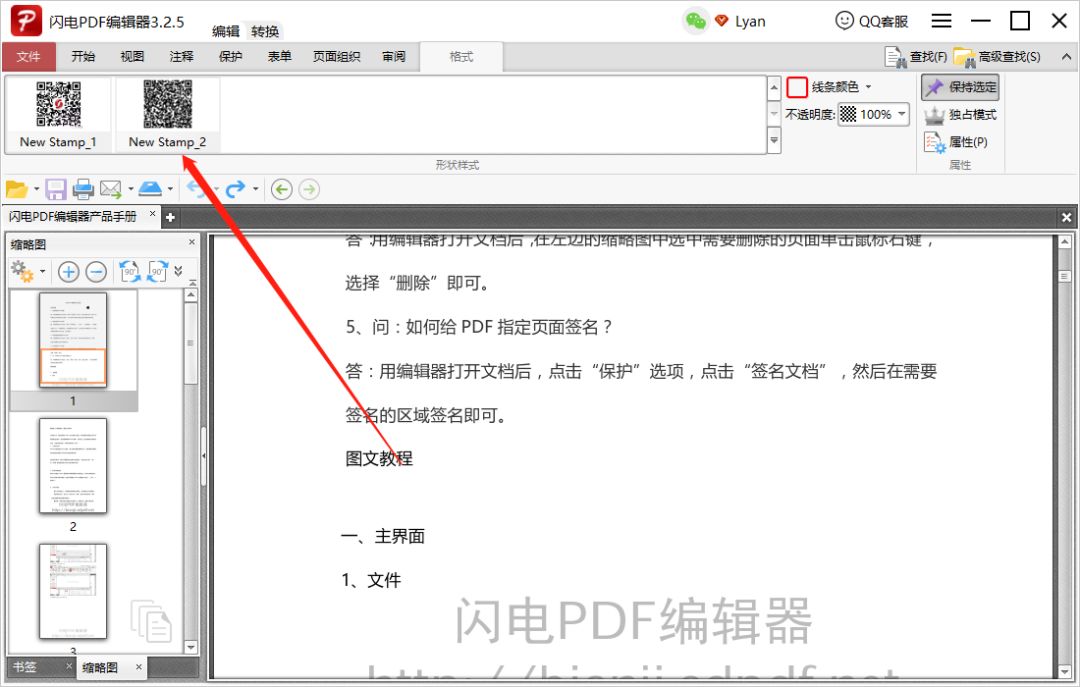Go to previous view with green left arrow
The image size is (1080, 687).
pos(282,189)
